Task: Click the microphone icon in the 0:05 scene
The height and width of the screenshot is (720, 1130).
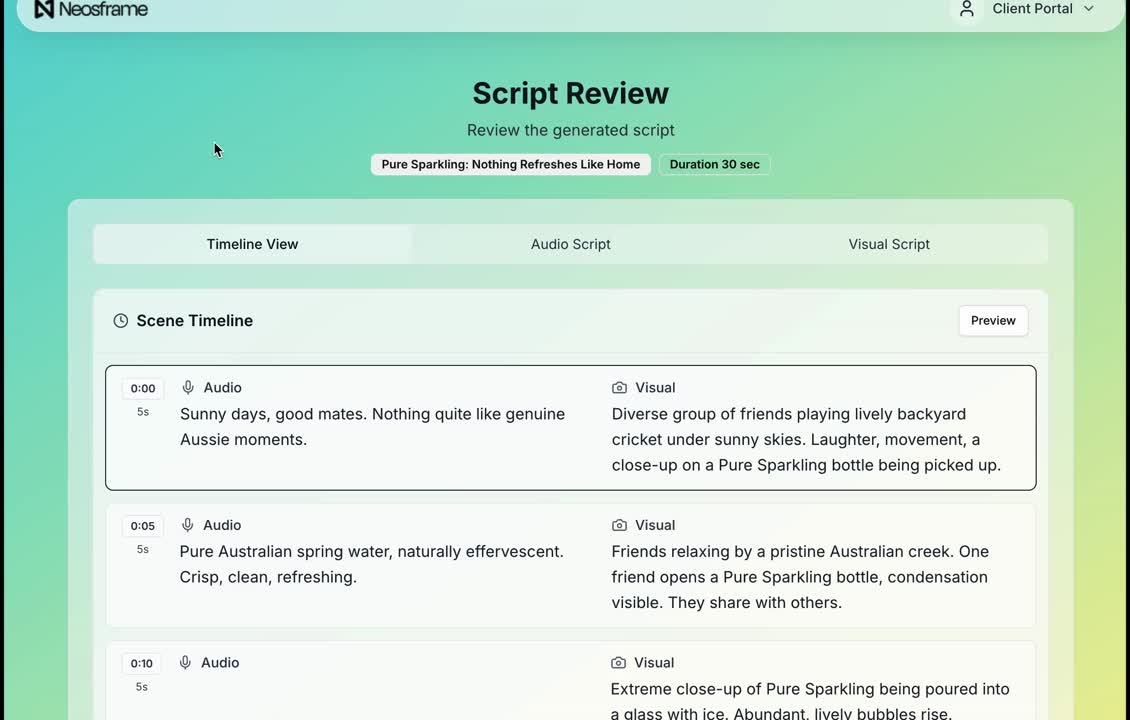Action: 187,525
